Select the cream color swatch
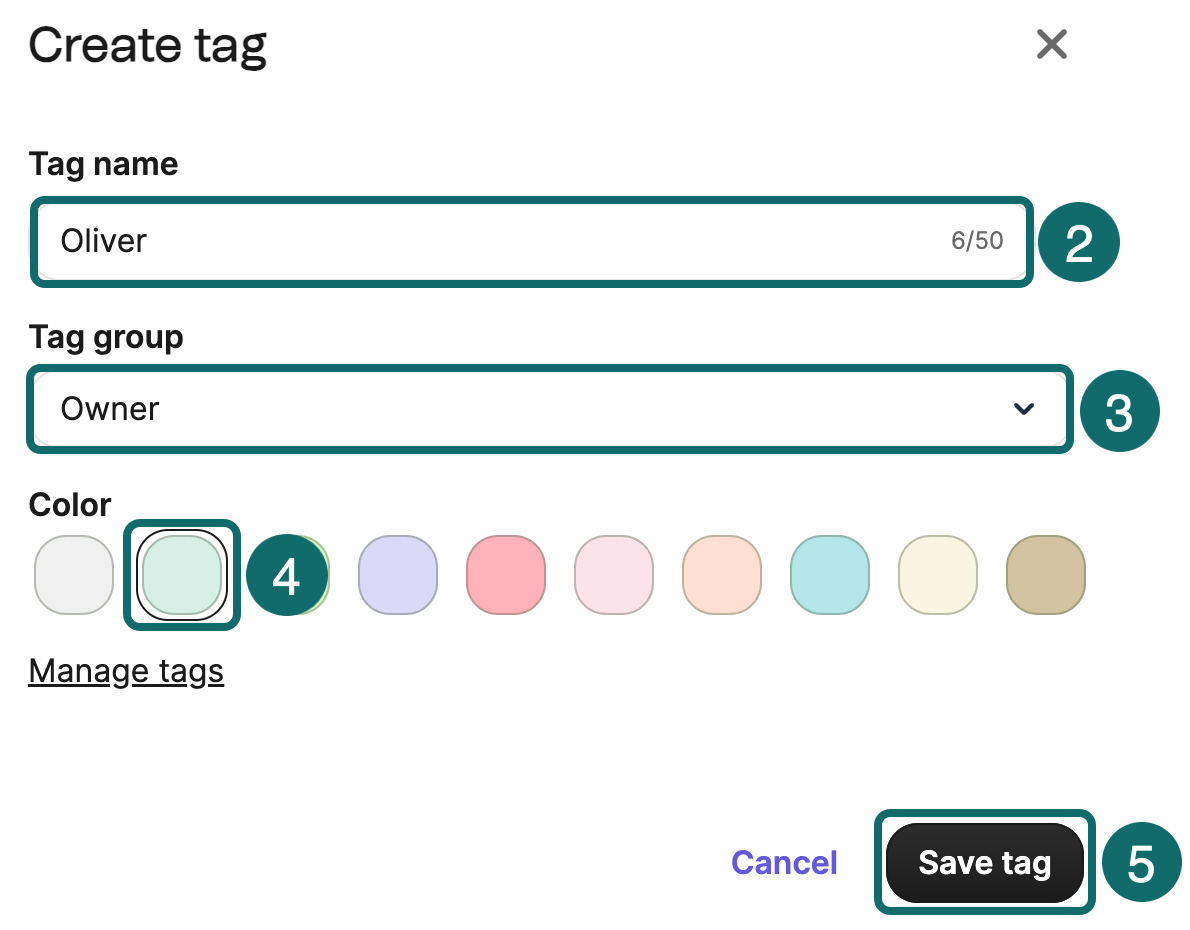The image size is (1190, 930). point(937,574)
